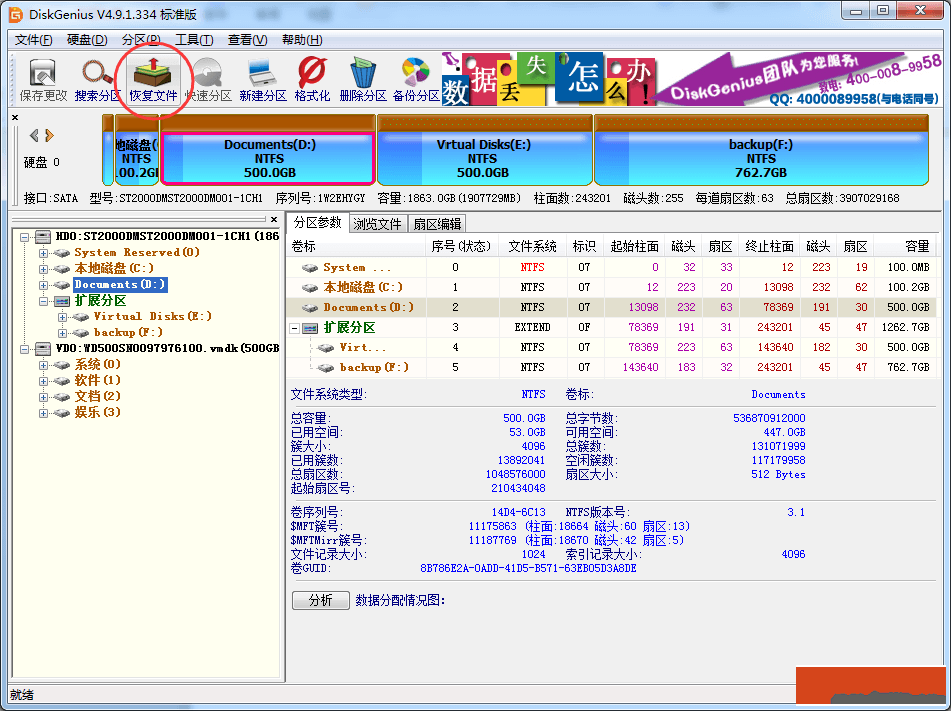951x711 pixels.
Task: Select Documents(D:) in the tree
Action: click(119, 284)
